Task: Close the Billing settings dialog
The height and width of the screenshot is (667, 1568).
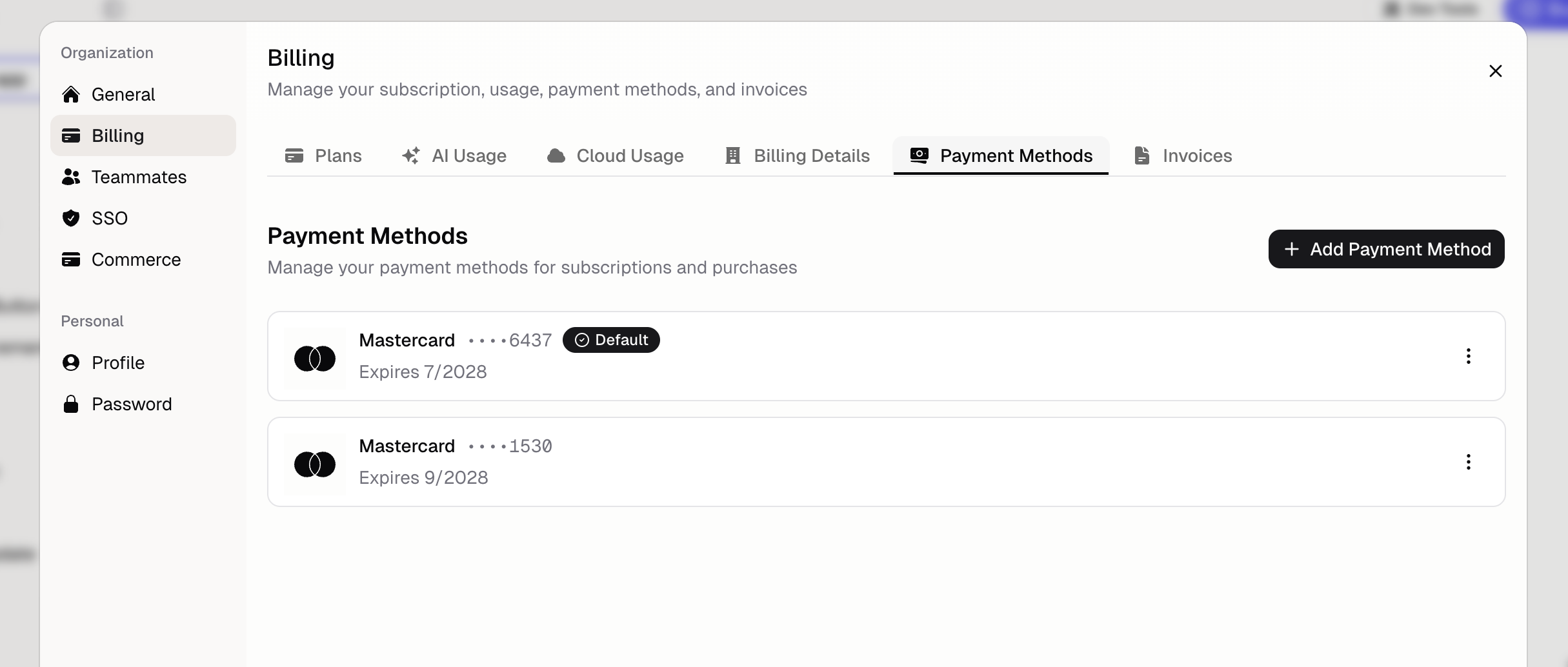Action: [x=1496, y=71]
